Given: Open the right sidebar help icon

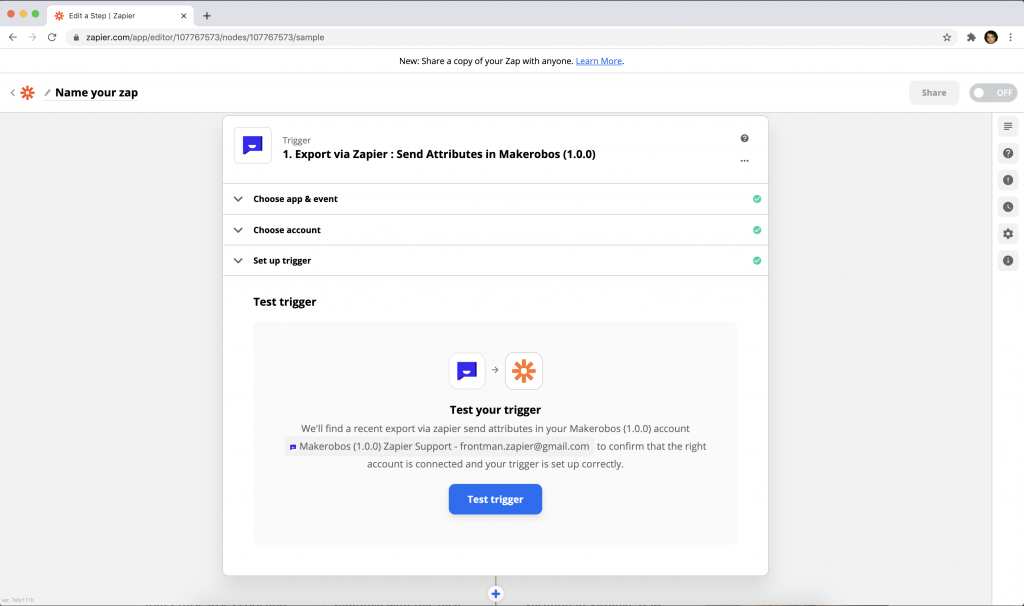Looking at the screenshot, I should click(1008, 153).
